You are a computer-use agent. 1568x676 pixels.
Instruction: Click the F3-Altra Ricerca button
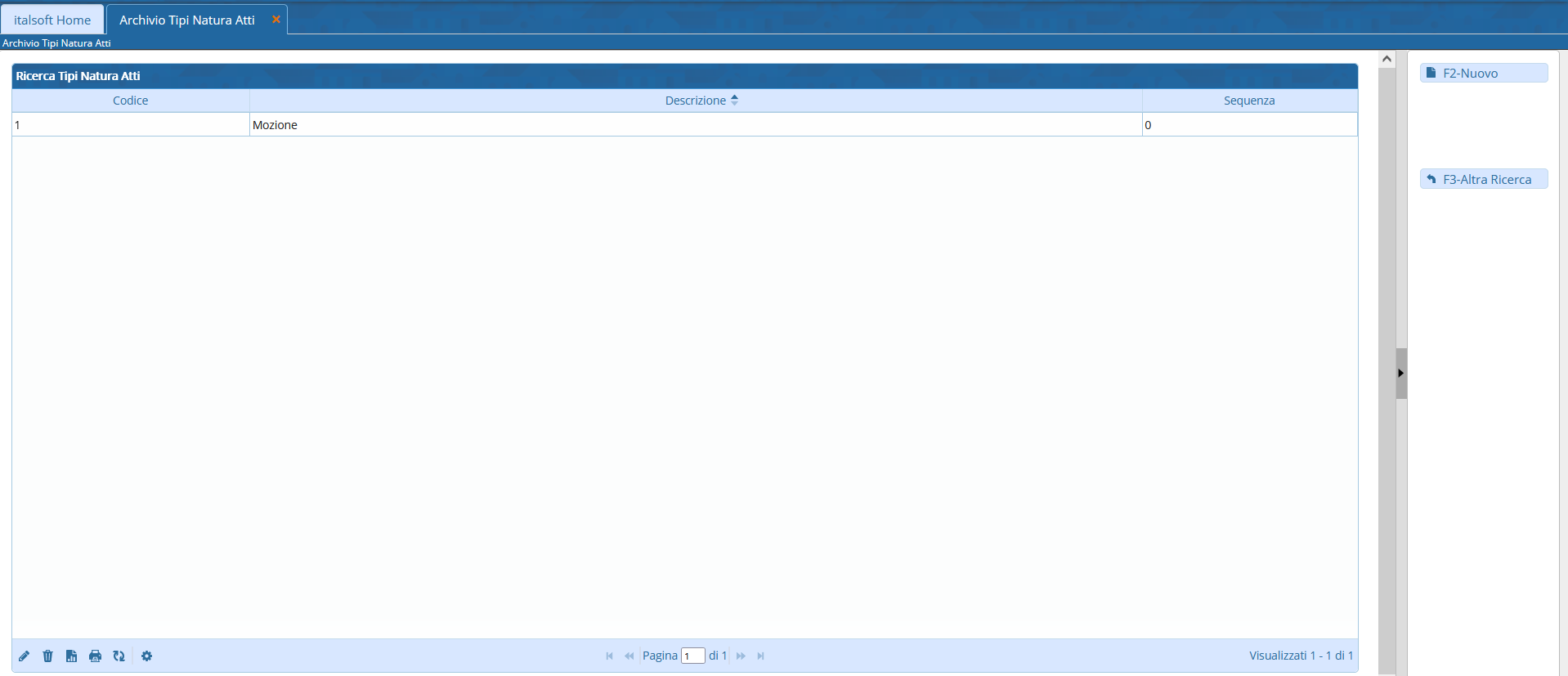[1483, 180]
